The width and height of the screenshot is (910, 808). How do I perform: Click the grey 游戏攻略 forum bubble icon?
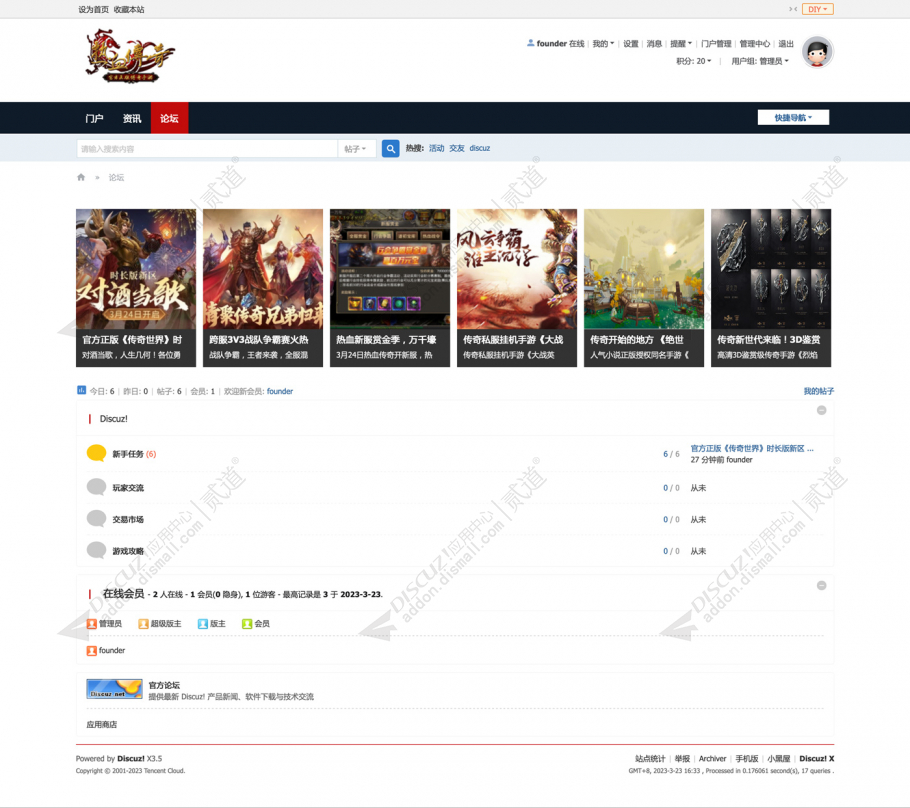96,550
